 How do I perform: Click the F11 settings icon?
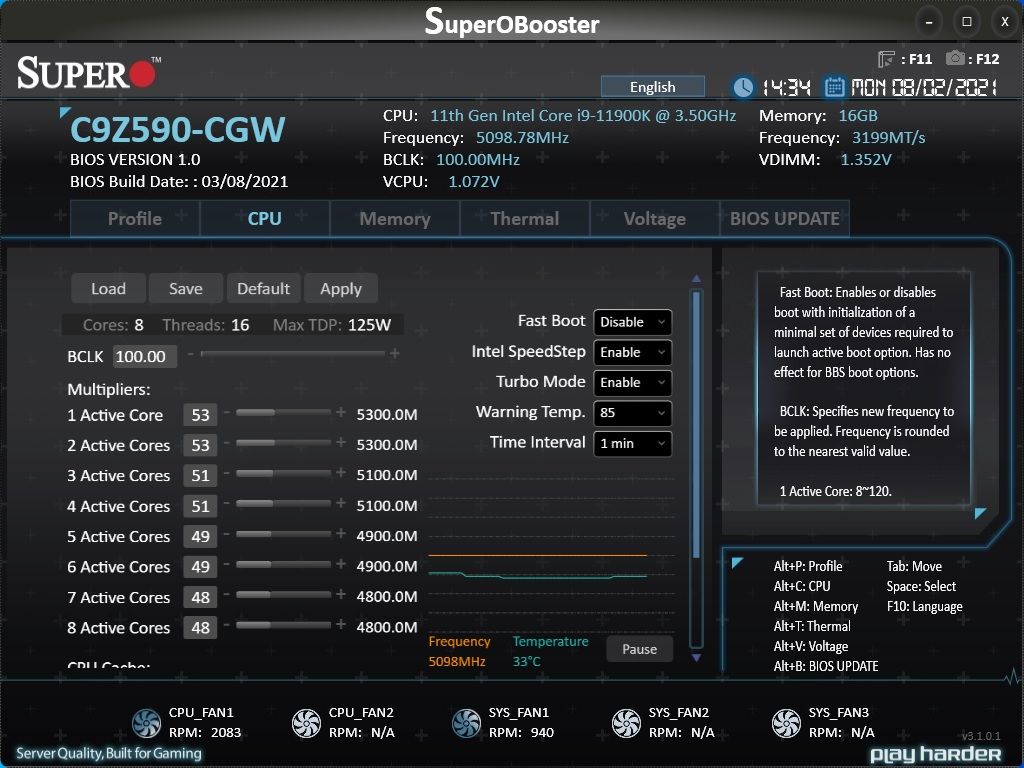(886, 59)
